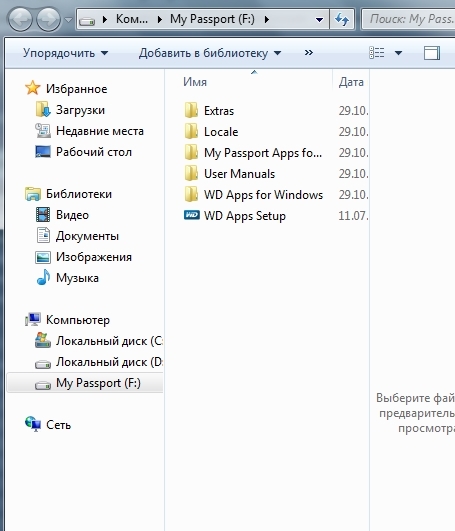The width and height of the screenshot is (455, 531).
Task: Open the address bar previous locations dropdown
Action: point(319,20)
